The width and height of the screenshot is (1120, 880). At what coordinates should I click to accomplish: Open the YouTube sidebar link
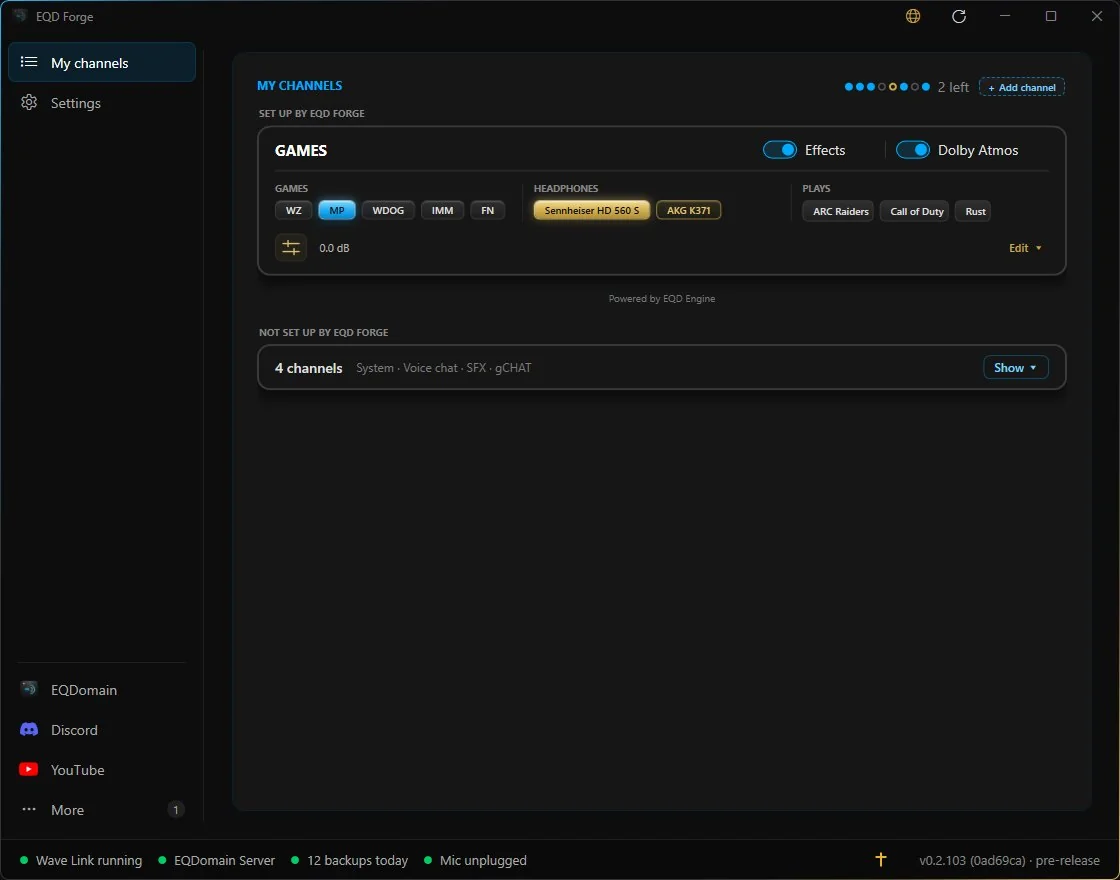[x=102, y=769]
